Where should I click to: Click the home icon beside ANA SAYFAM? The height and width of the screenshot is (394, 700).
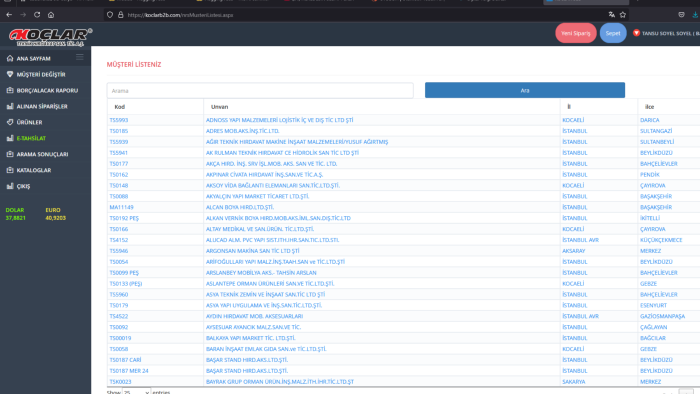pos(10,58)
